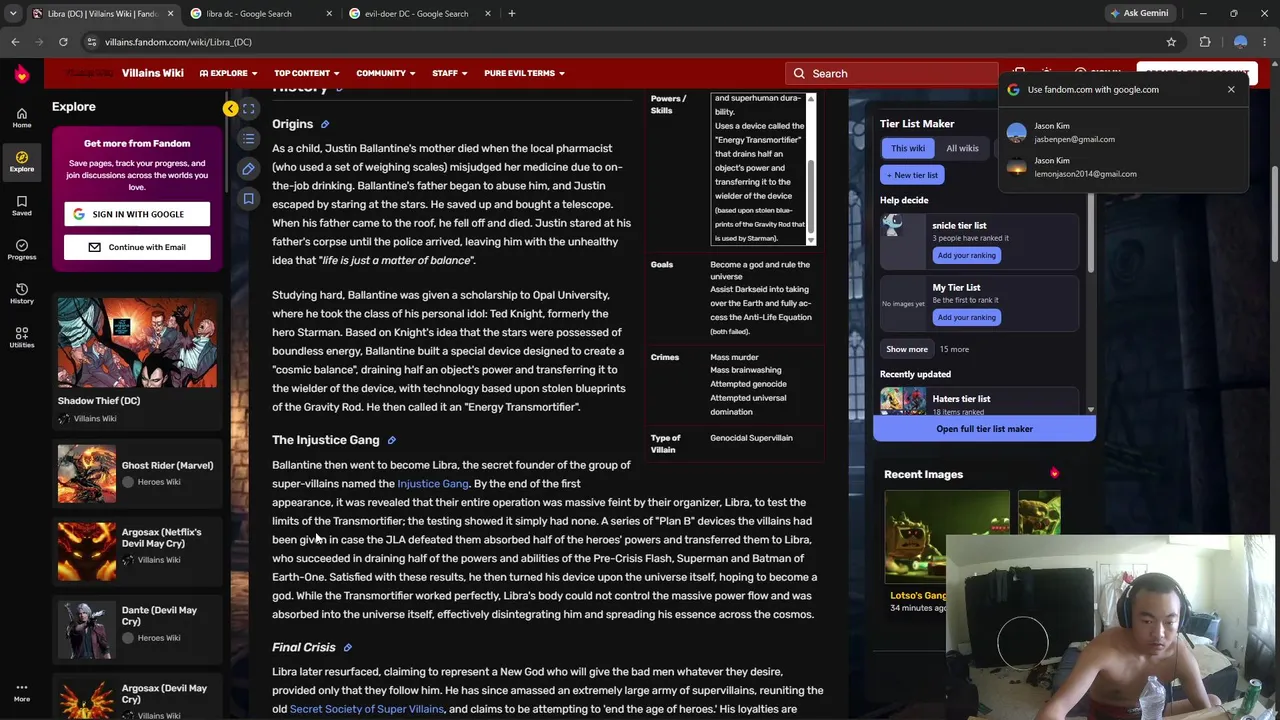
Task: Go back to previous page
Action: pyautogui.click(x=15, y=42)
